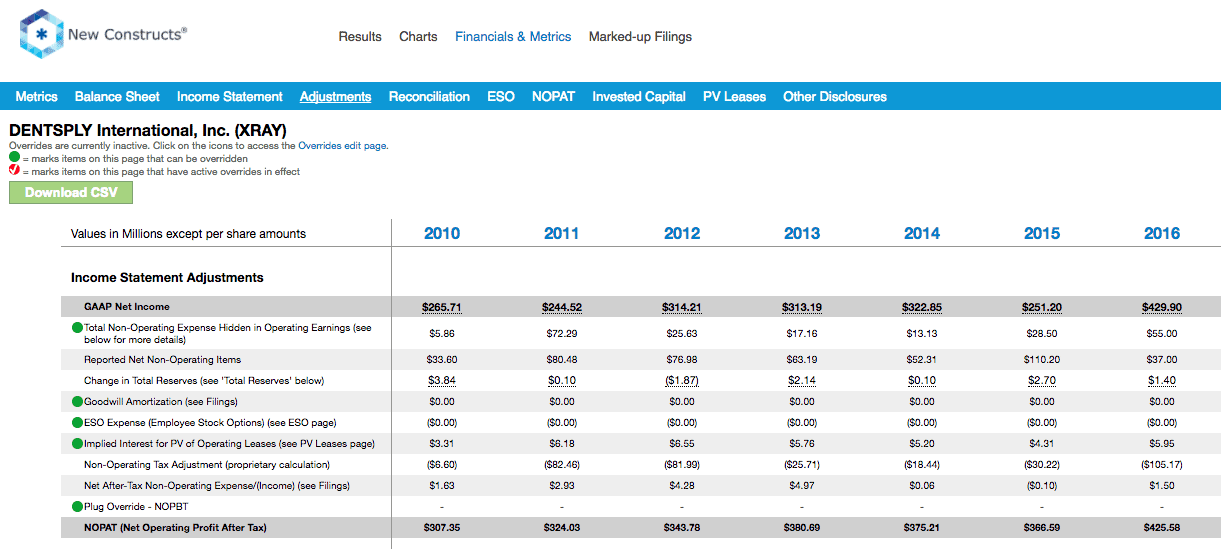The height and width of the screenshot is (549, 1221).
Task: Open the Results top navigation item
Action: pyautogui.click(x=360, y=36)
